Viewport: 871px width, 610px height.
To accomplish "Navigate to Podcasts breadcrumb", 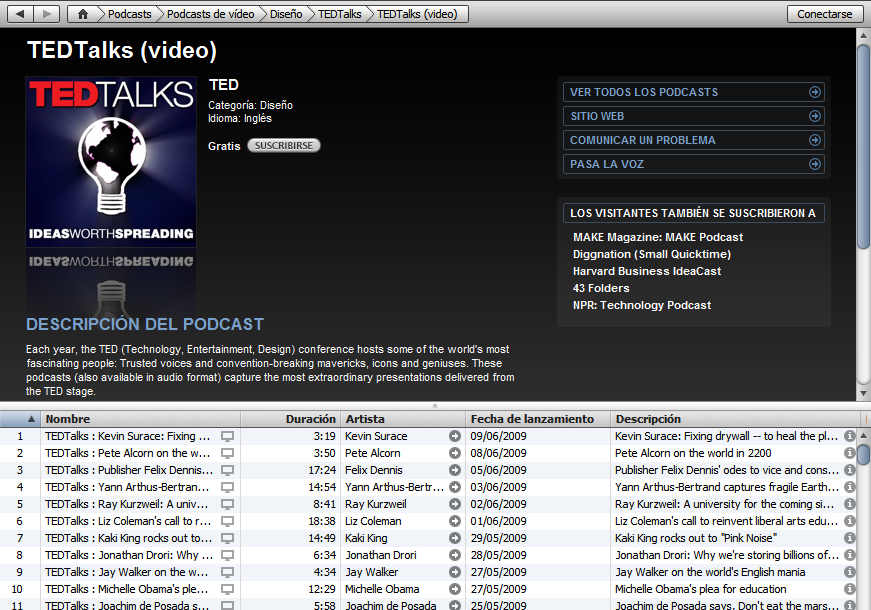I will pyautogui.click(x=129, y=14).
